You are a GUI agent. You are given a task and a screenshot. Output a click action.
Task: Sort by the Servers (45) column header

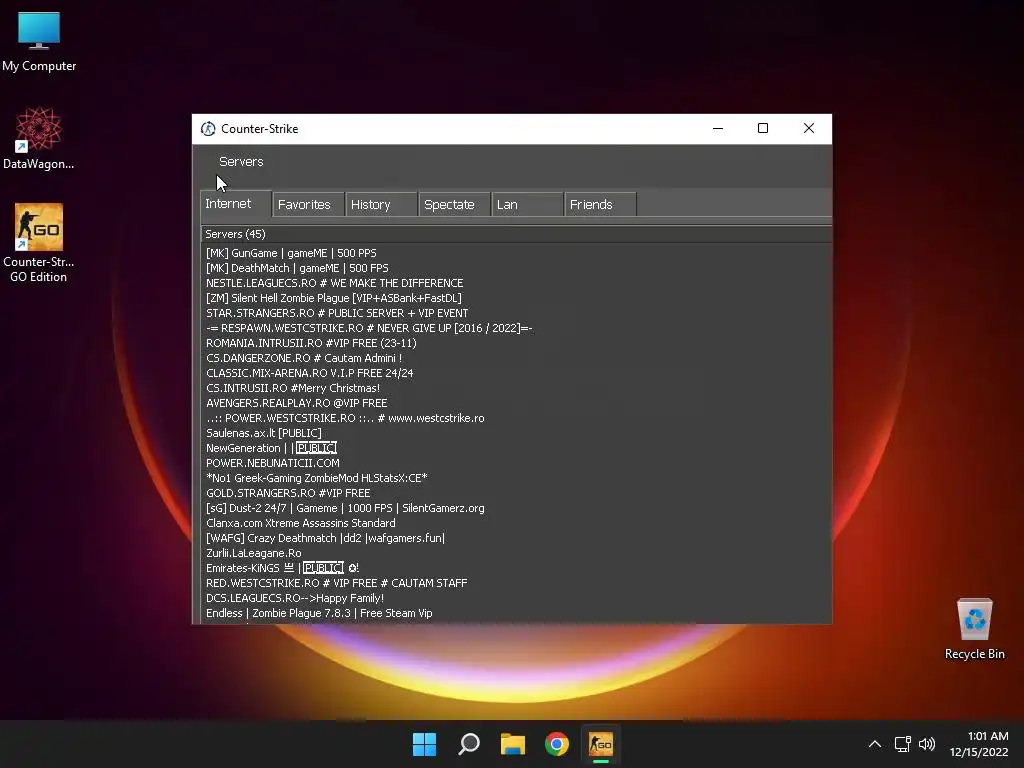pos(516,234)
